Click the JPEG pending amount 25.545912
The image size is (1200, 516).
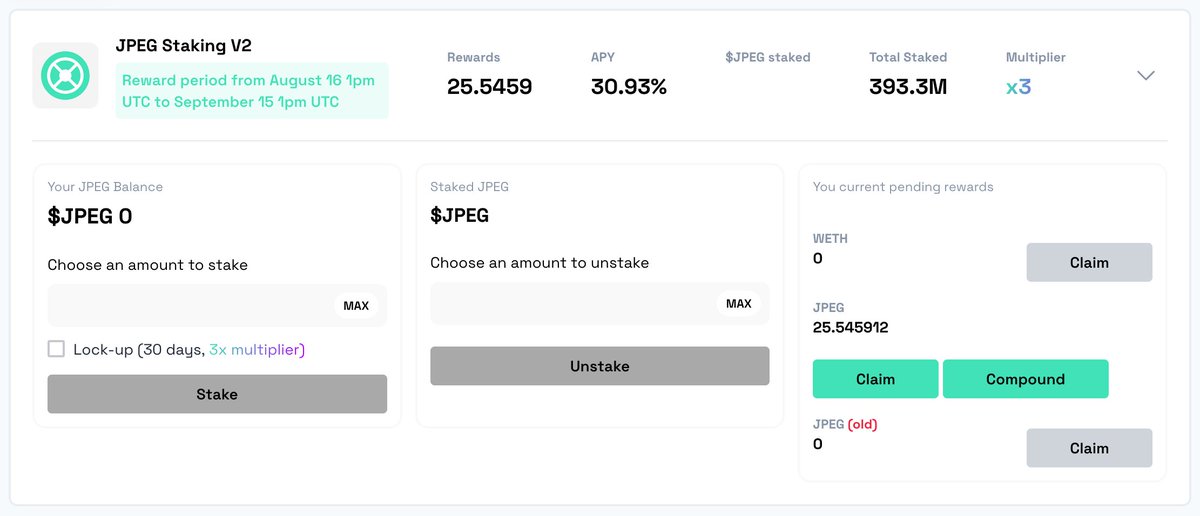pyautogui.click(x=850, y=327)
